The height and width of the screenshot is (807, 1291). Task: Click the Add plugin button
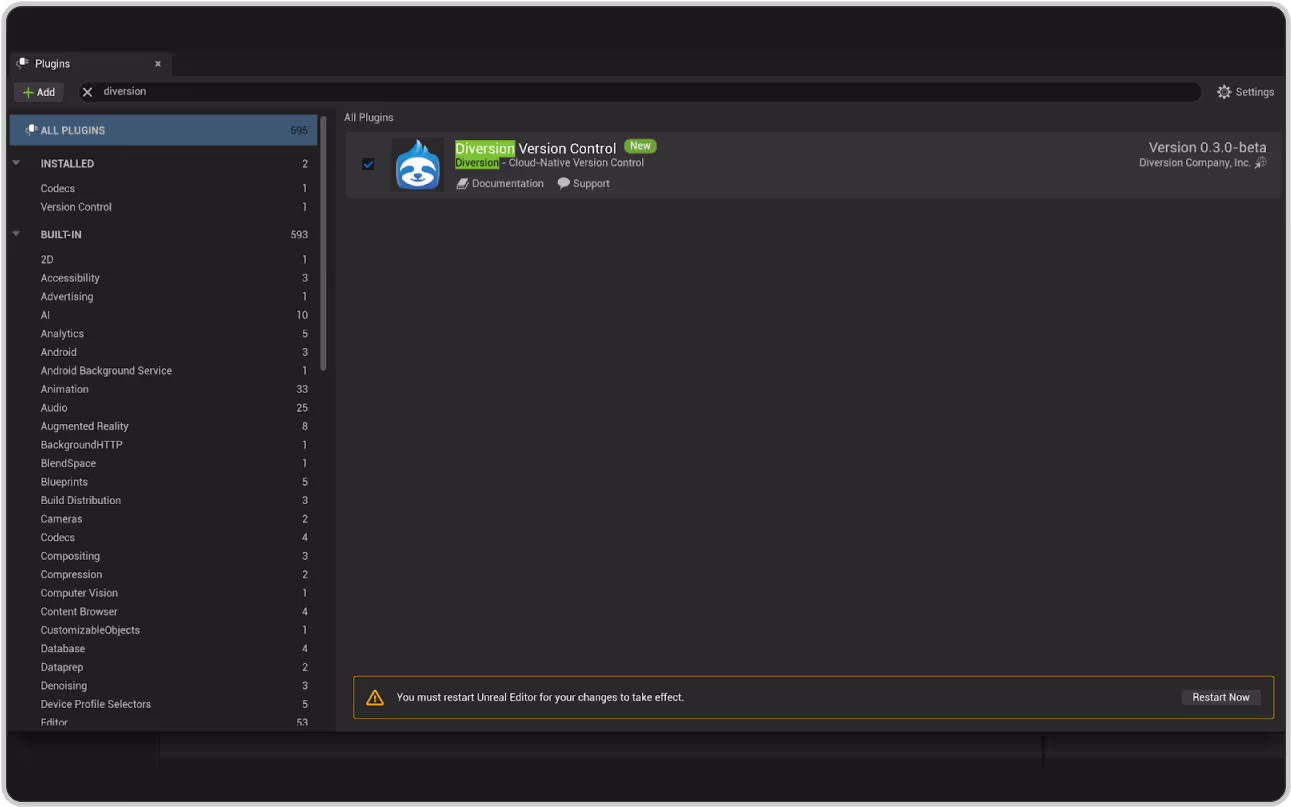[39, 92]
